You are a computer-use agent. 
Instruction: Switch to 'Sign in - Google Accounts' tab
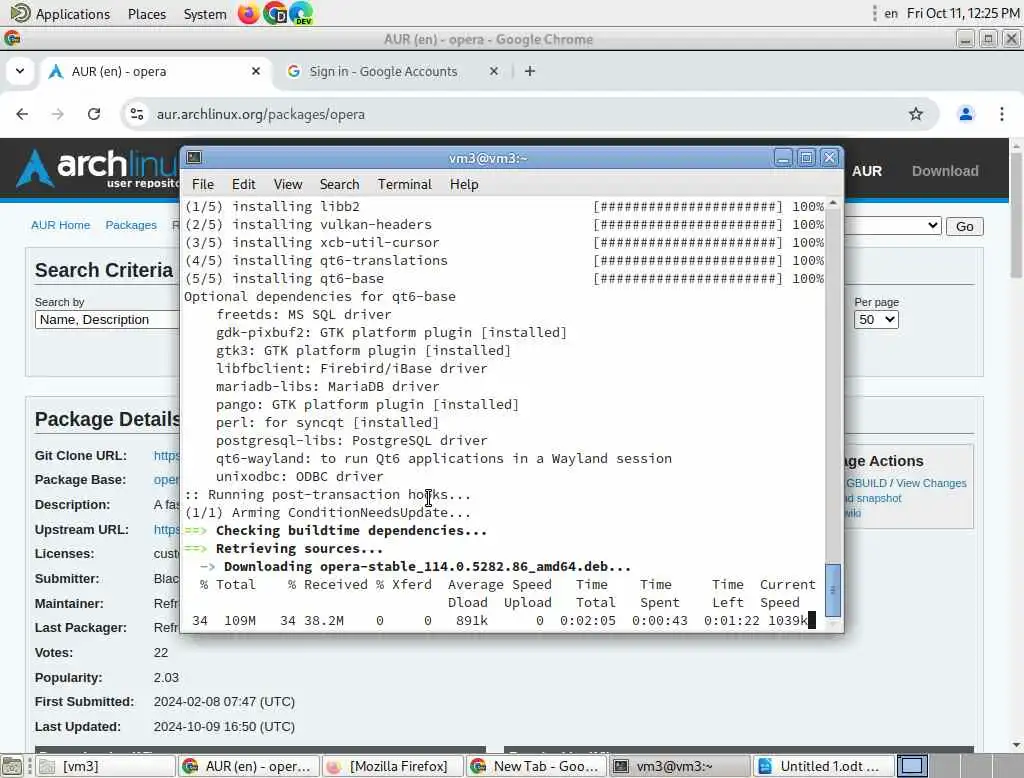[382, 71]
